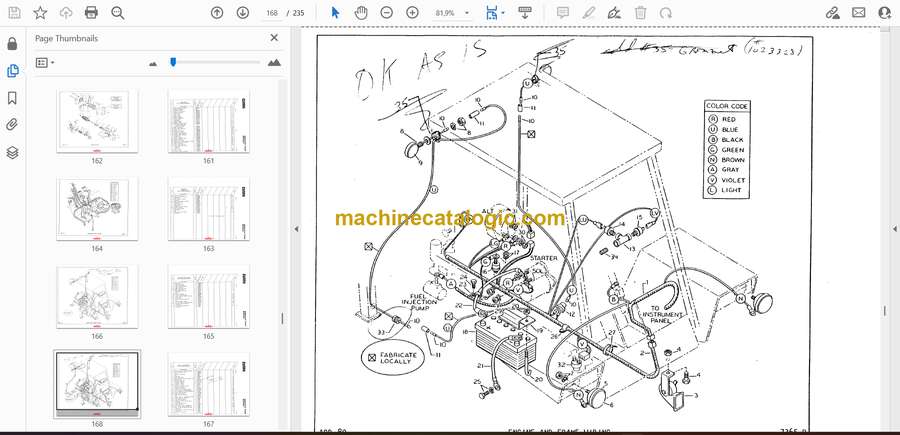Viewport: 900px width, 435px height.
Task: Click the rotate page icon
Action: click(666, 13)
